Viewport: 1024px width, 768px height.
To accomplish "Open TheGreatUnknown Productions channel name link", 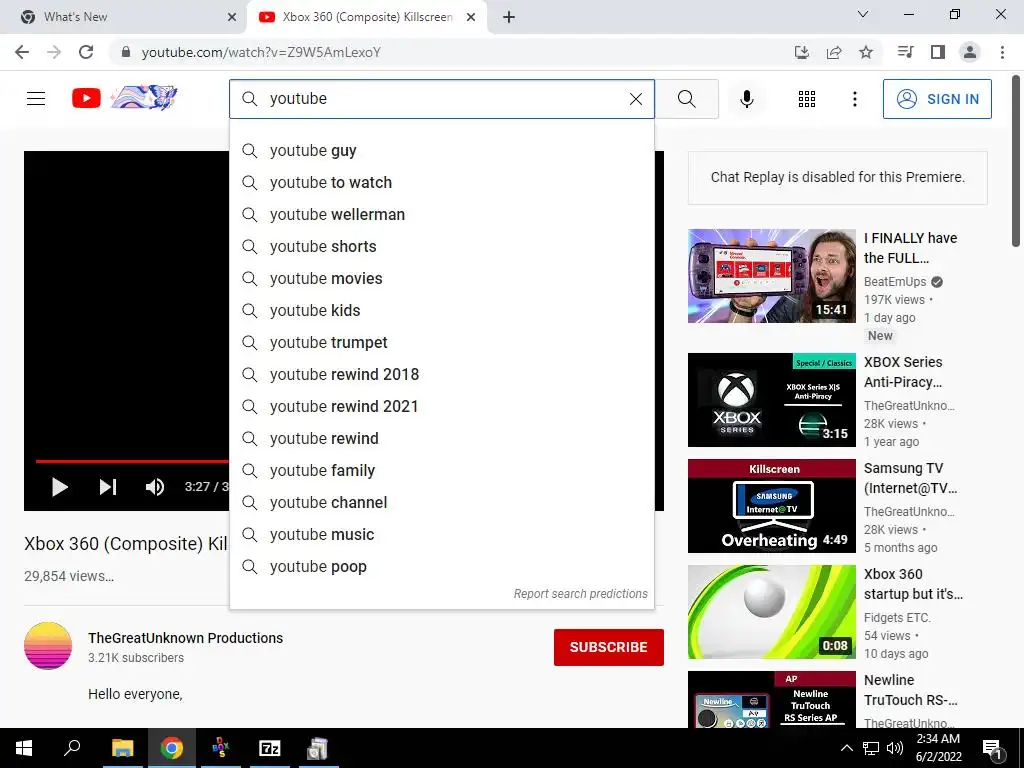I will (185, 638).
